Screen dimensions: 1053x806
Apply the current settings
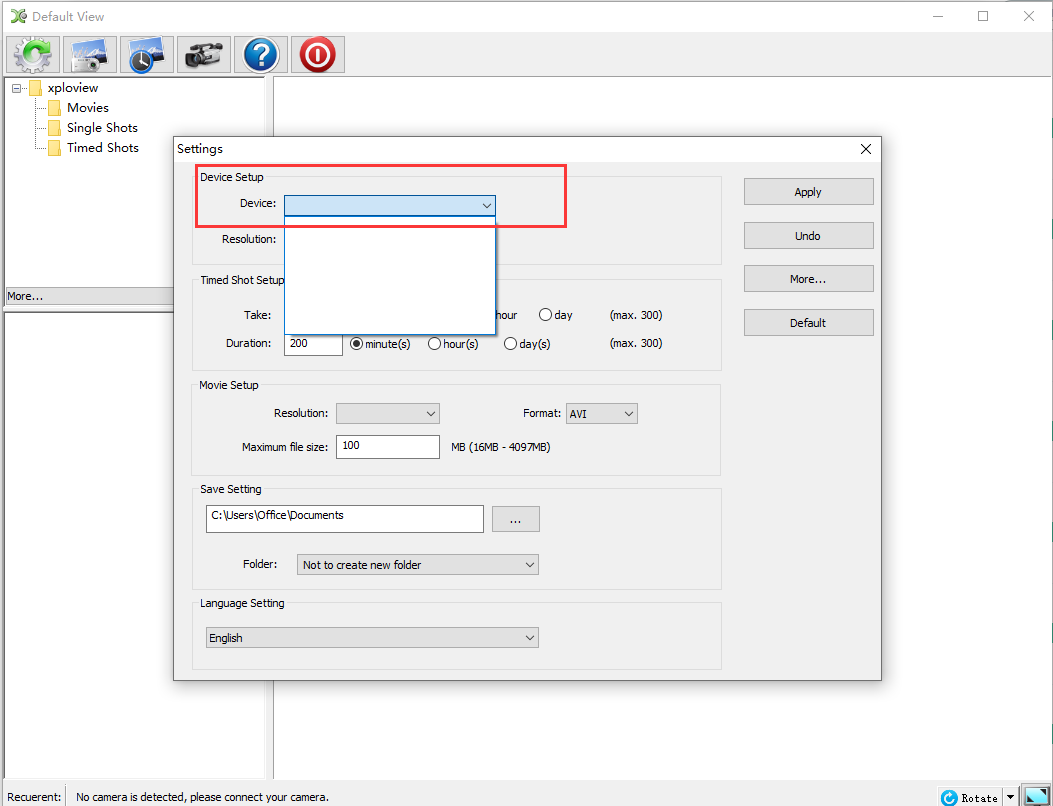click(x=808, y=191)
